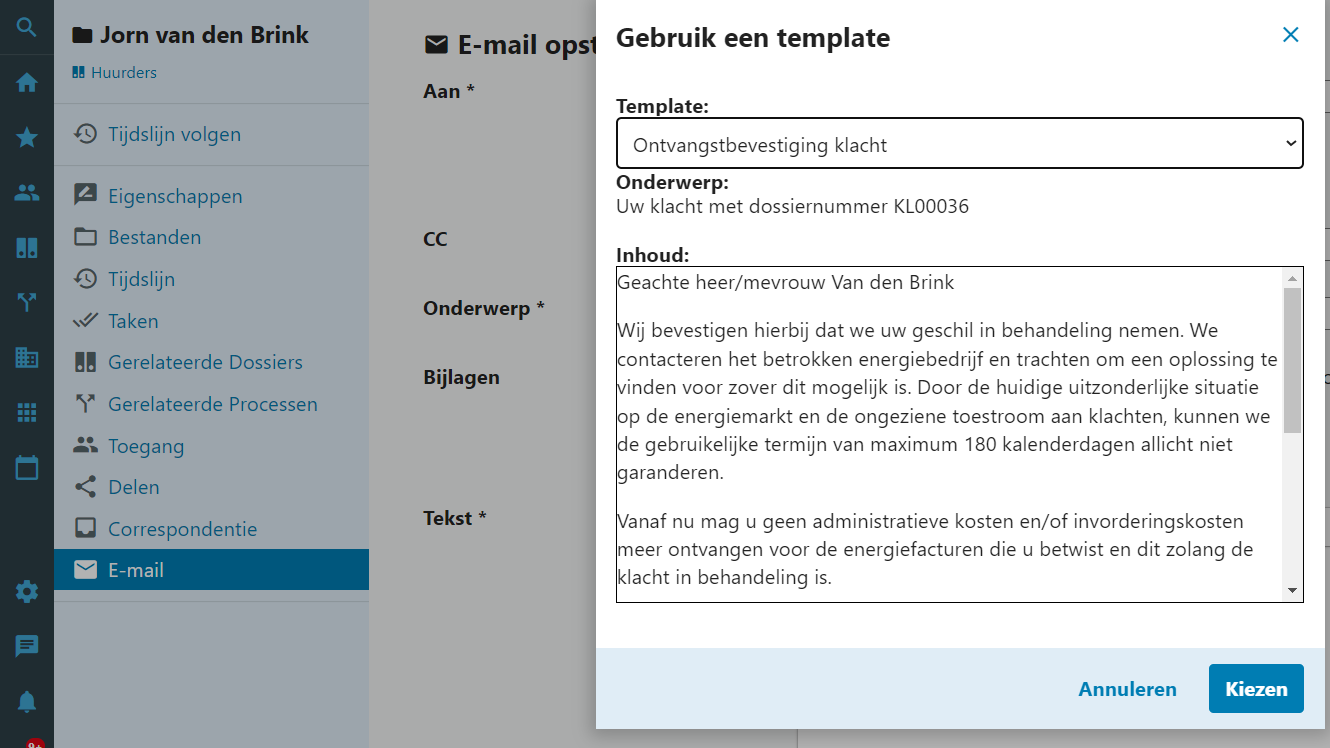1330x748 pixels.
Task: Follow the Huurders breadcrumb link
Action: [124, 73]
